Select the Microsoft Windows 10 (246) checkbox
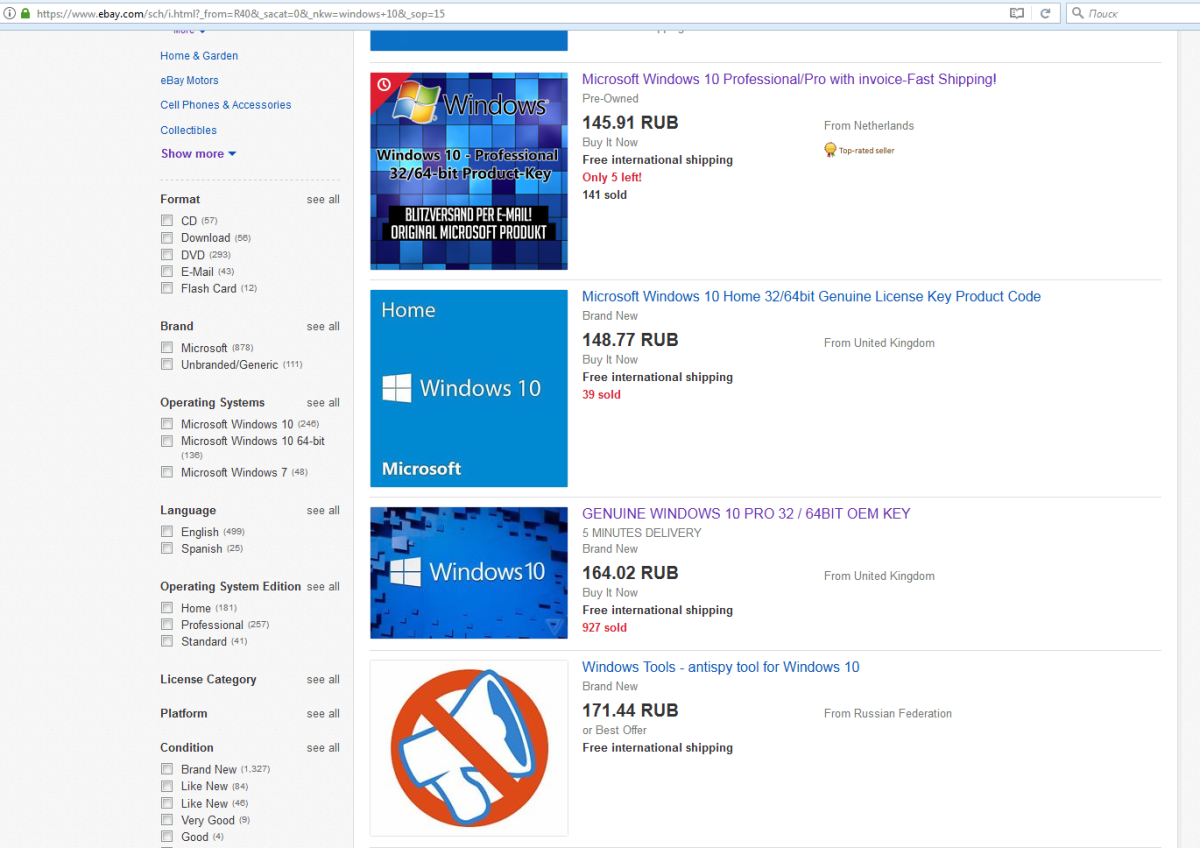This screenshot has height=848, width=1200. pos(167,423)
